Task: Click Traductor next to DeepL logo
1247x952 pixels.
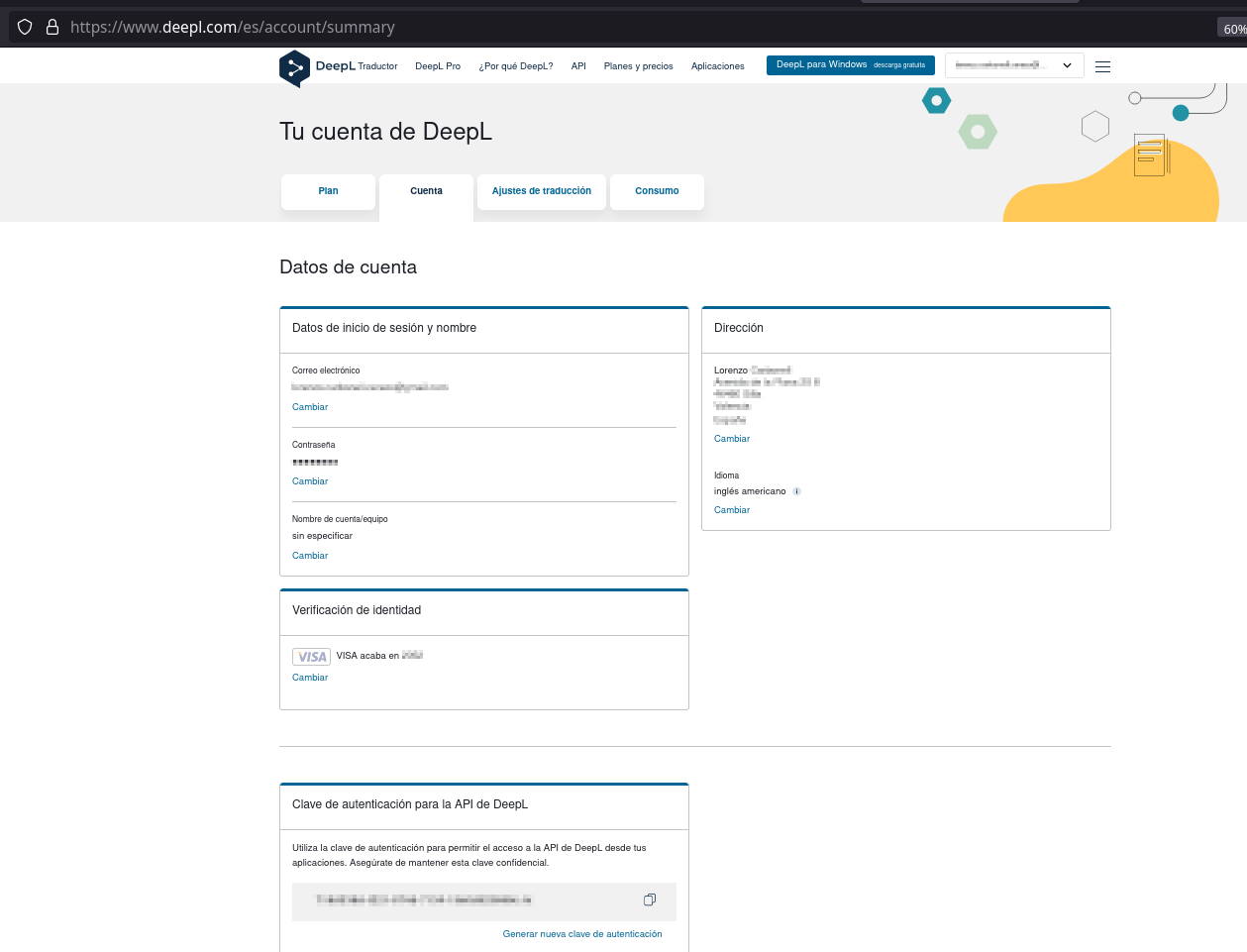Action: [x=377, y=66]
